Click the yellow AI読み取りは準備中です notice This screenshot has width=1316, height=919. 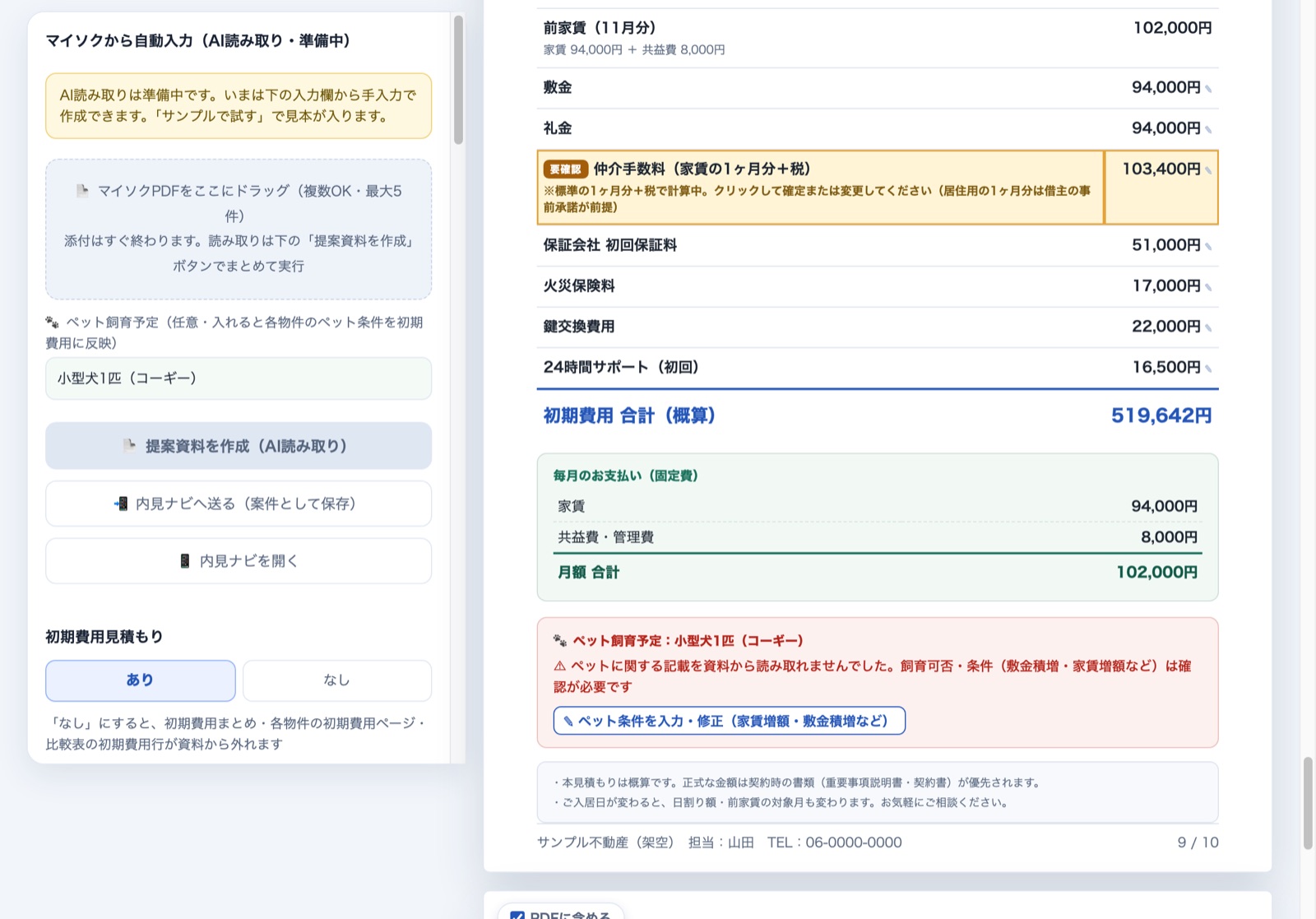click(x=239, y=106)
